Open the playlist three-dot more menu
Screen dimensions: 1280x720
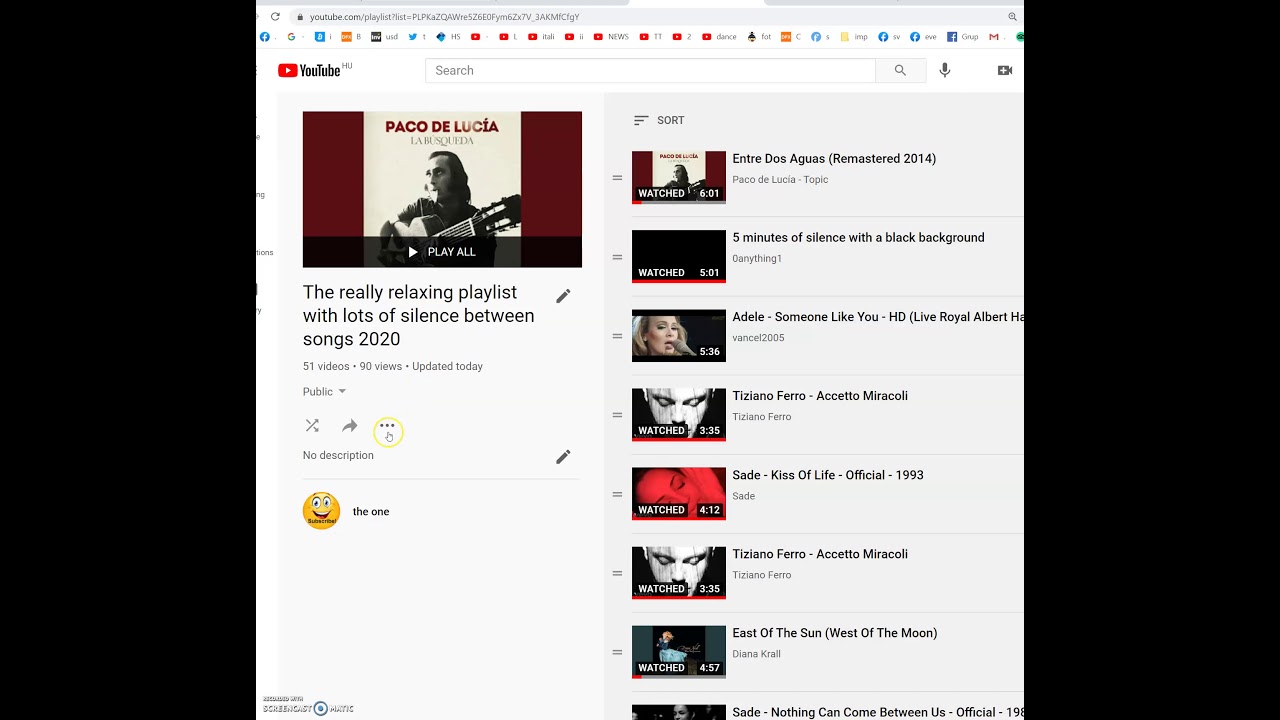[x=387, y=426]
